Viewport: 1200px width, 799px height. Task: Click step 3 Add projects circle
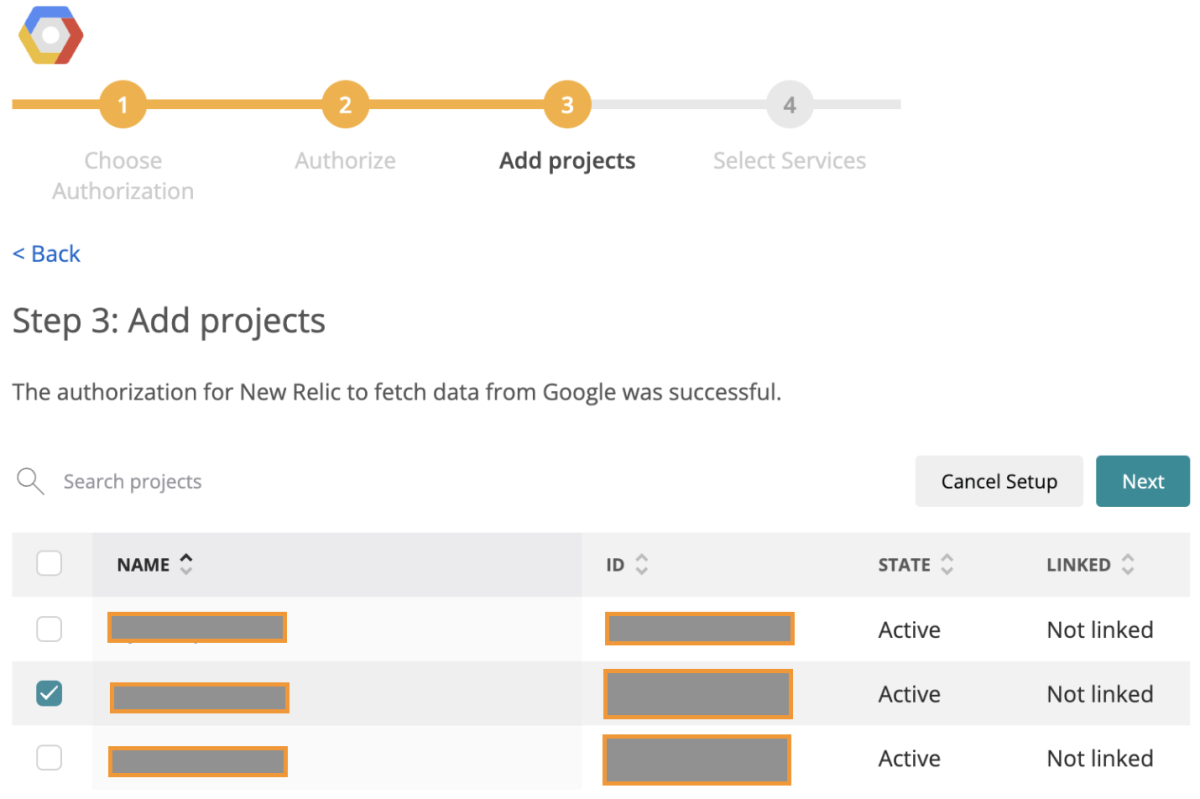pos(567,105)
